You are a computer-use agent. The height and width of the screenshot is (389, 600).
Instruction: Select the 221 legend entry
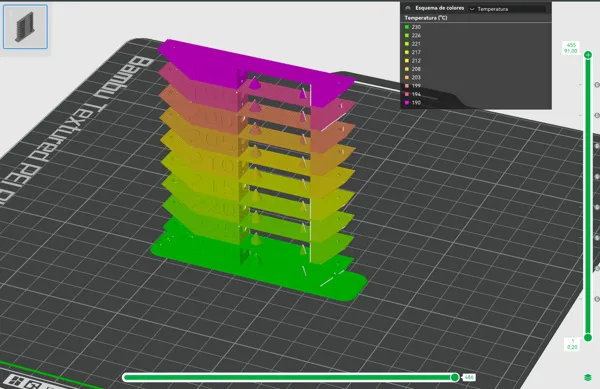tap(413, 44)
